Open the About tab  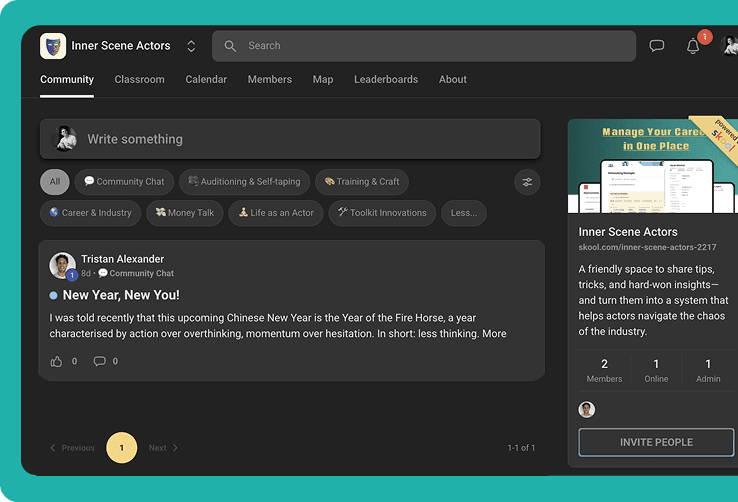click(x=453, y=80)
